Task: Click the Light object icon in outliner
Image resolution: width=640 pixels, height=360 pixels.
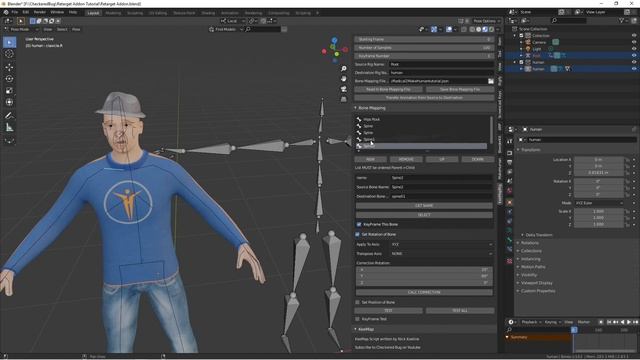Action: [x=528, y=49]
